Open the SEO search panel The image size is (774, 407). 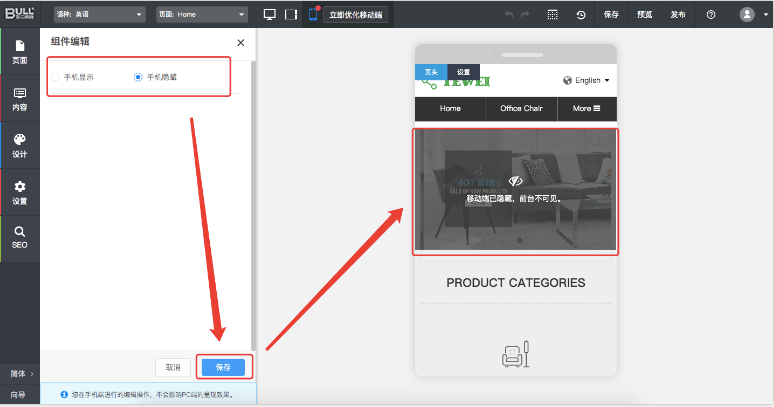coord(19,237)
